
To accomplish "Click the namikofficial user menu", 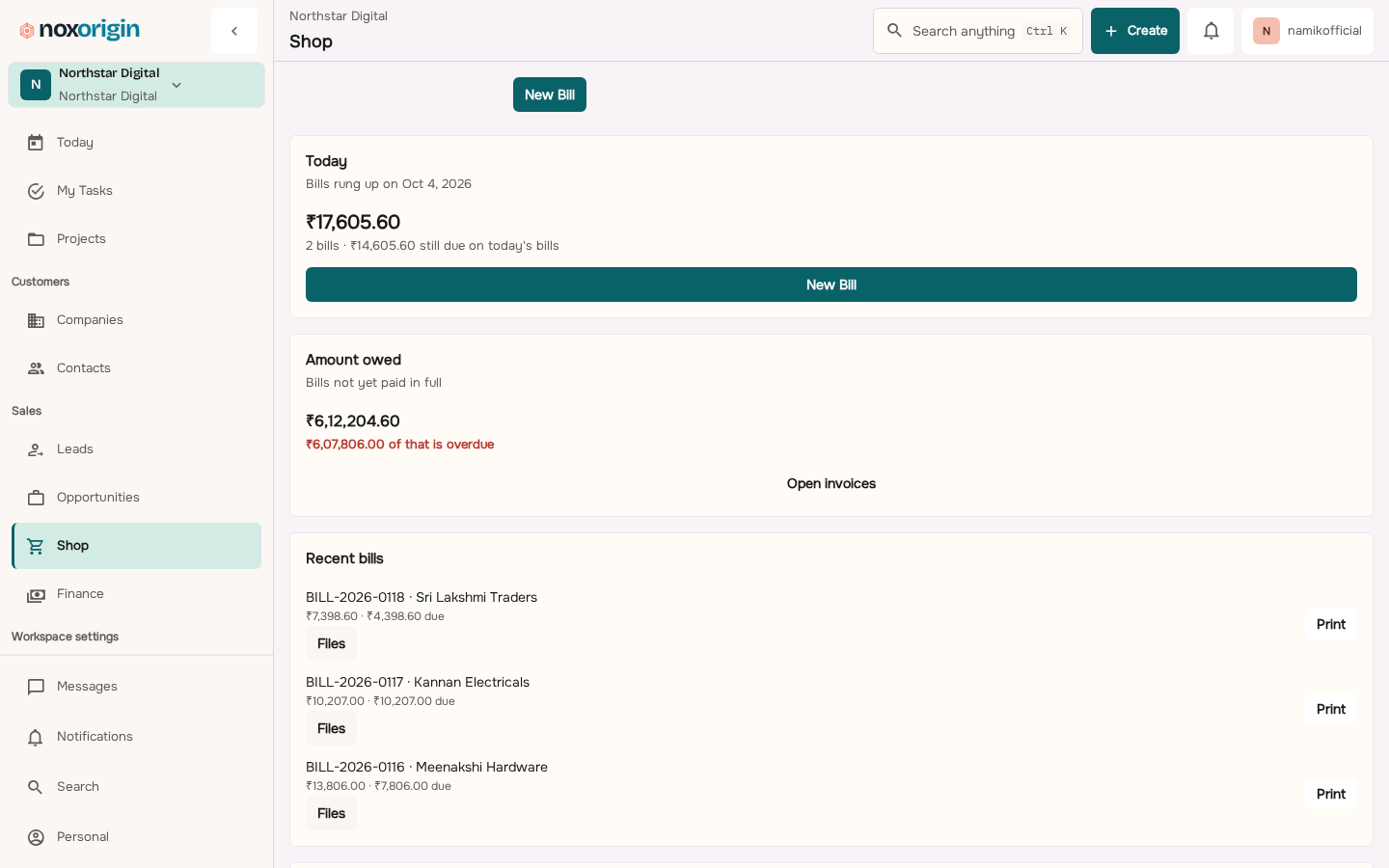I will pos(1307,31).
